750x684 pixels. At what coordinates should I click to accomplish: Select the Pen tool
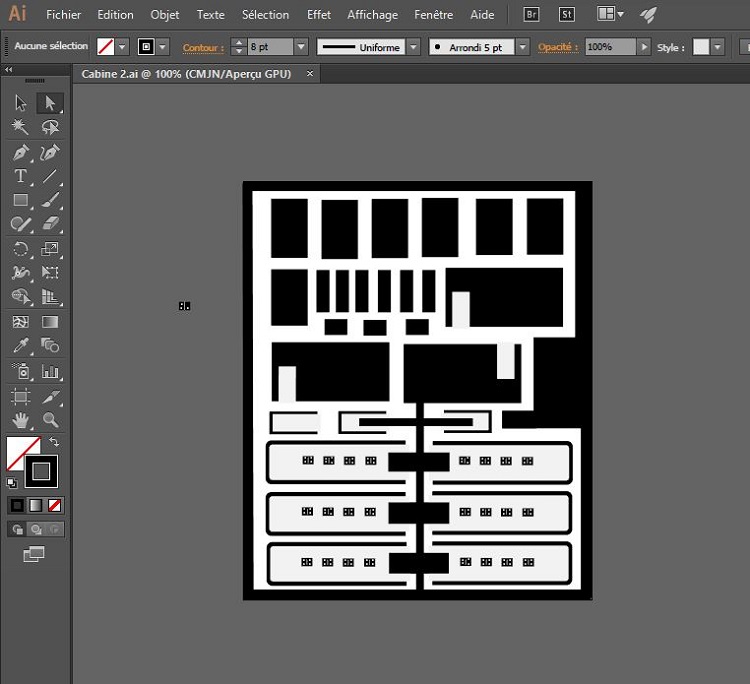pos(20,153)
